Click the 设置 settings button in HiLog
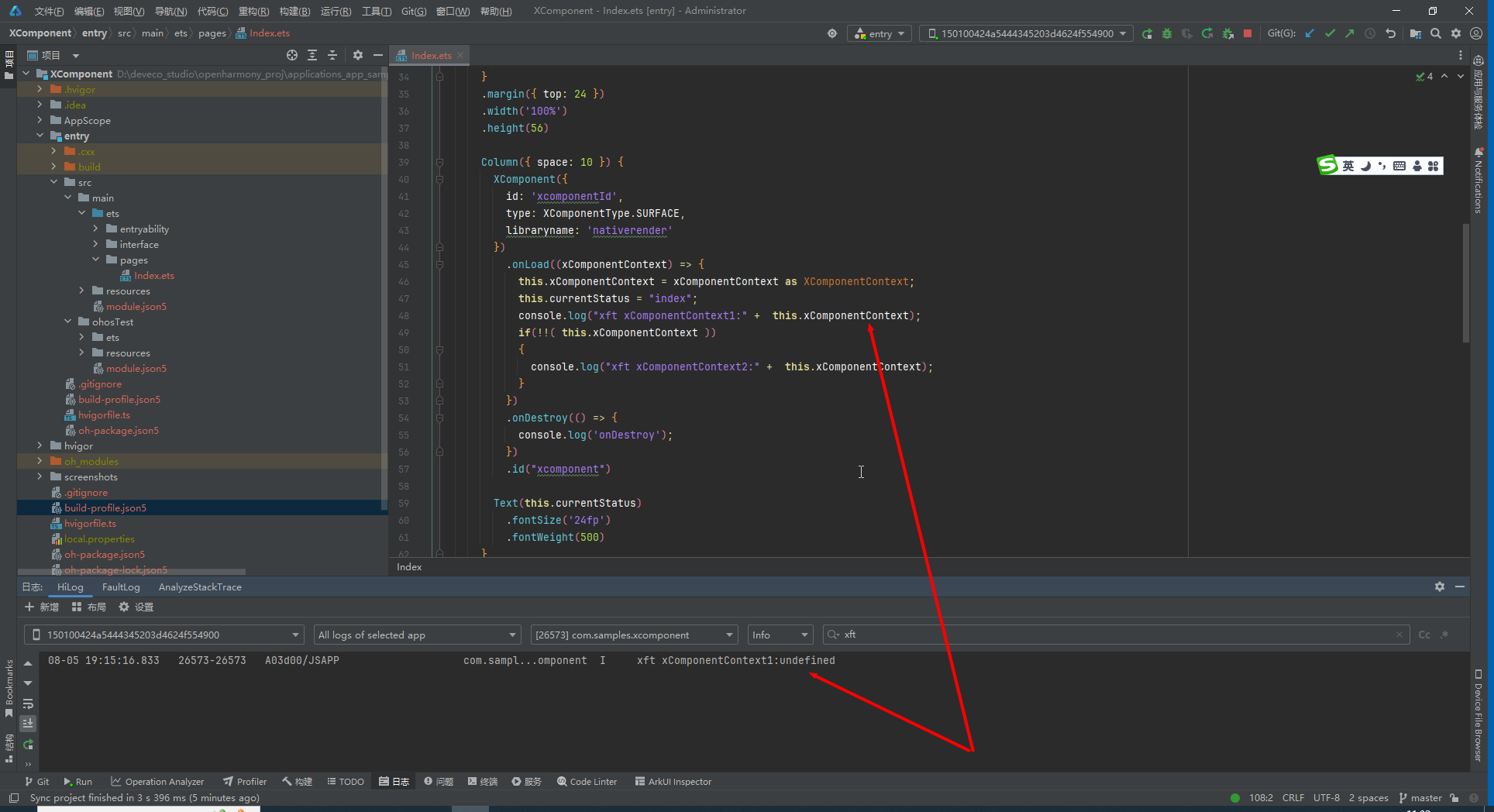Image resolution: width=1494 pixels, height=812 pixels. (x=136, y=607)
